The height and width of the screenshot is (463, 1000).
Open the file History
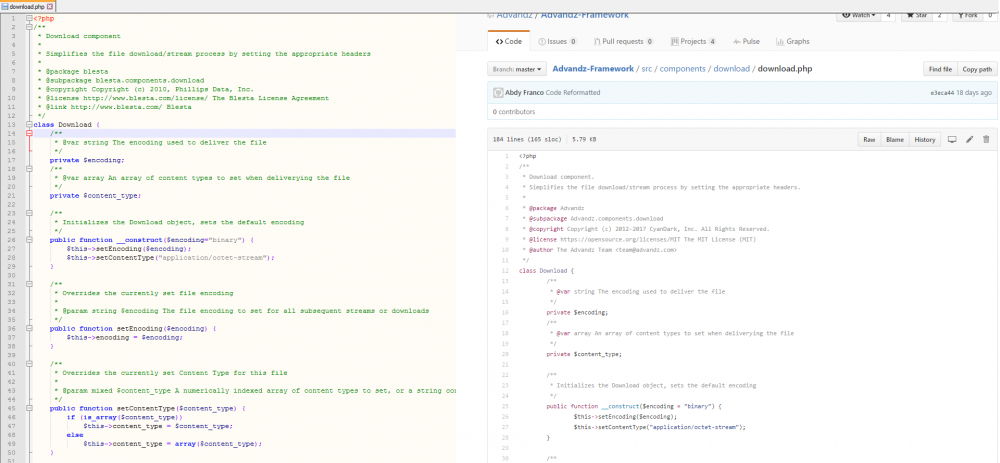coord(924,140)
